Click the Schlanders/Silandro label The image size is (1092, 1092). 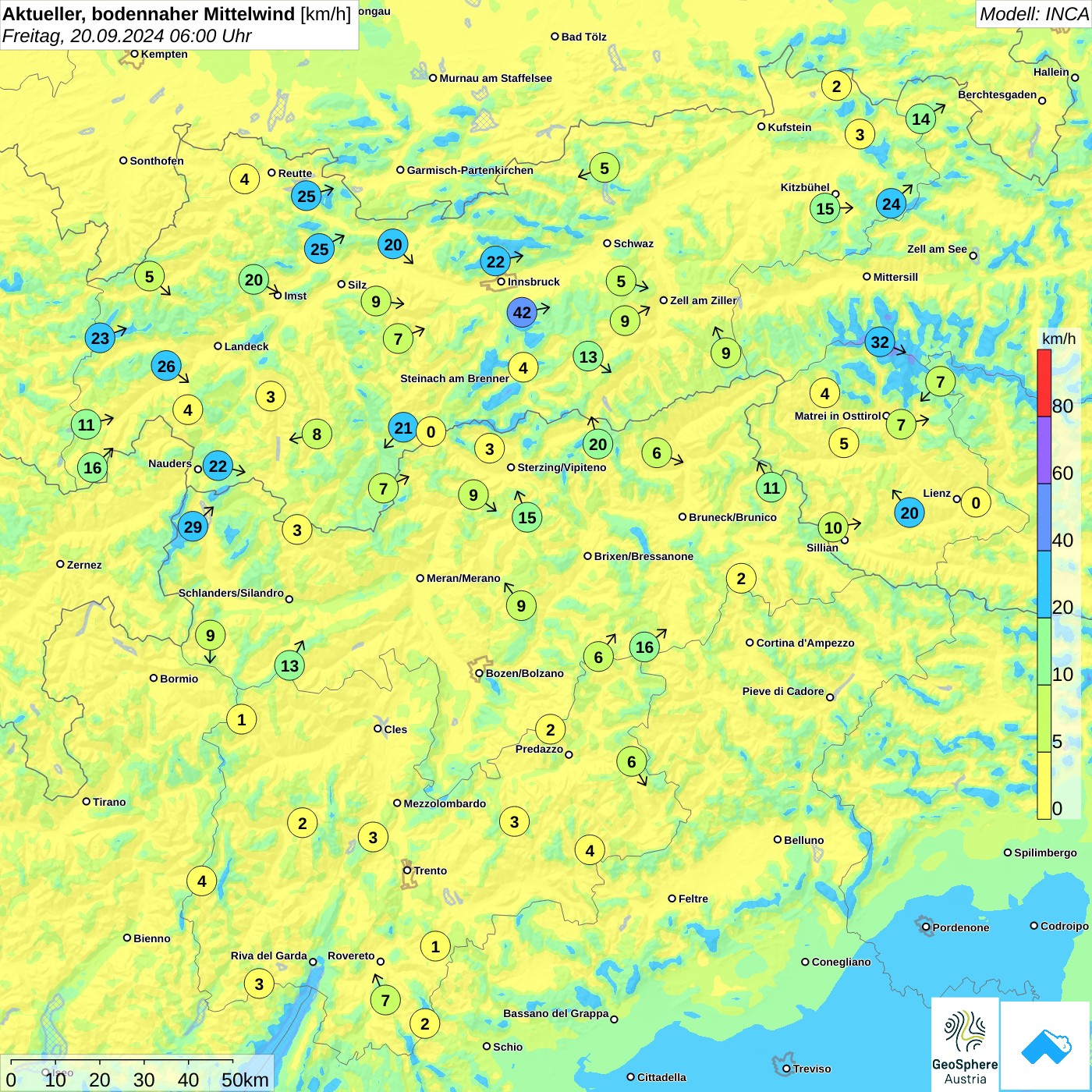click(x=231, y=593)
